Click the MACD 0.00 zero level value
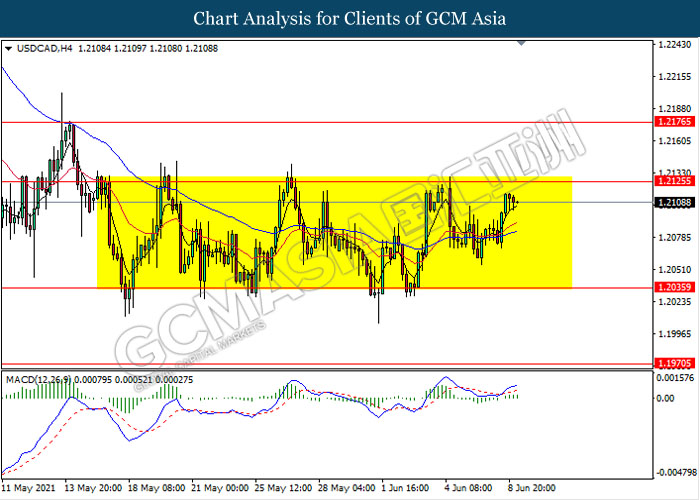700x500 pixels. click(x=667, y=398)
